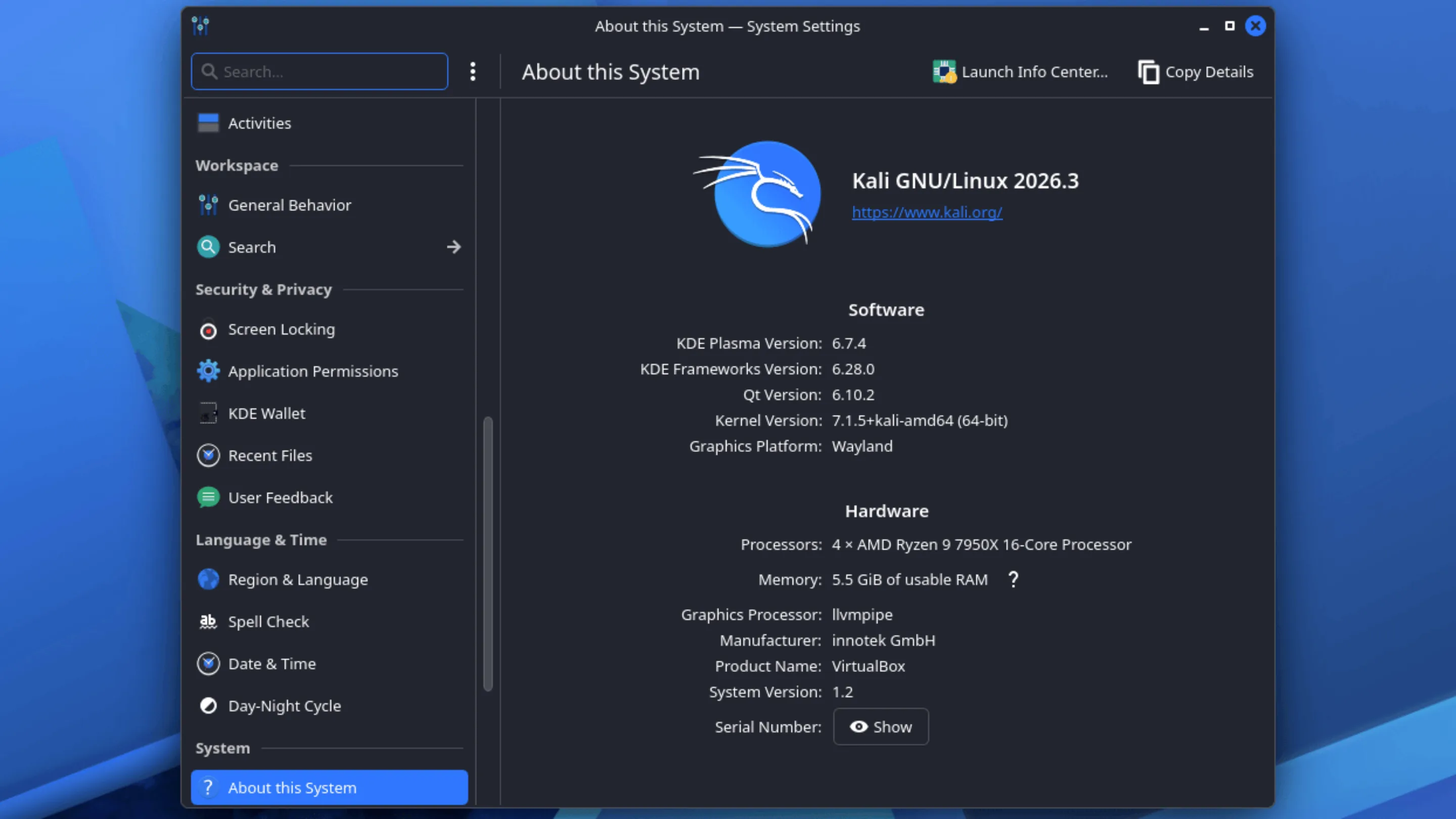The image size is (1456, 819).
Task: Open Day-Night Cycle icon
Action: tap(208, 706)
